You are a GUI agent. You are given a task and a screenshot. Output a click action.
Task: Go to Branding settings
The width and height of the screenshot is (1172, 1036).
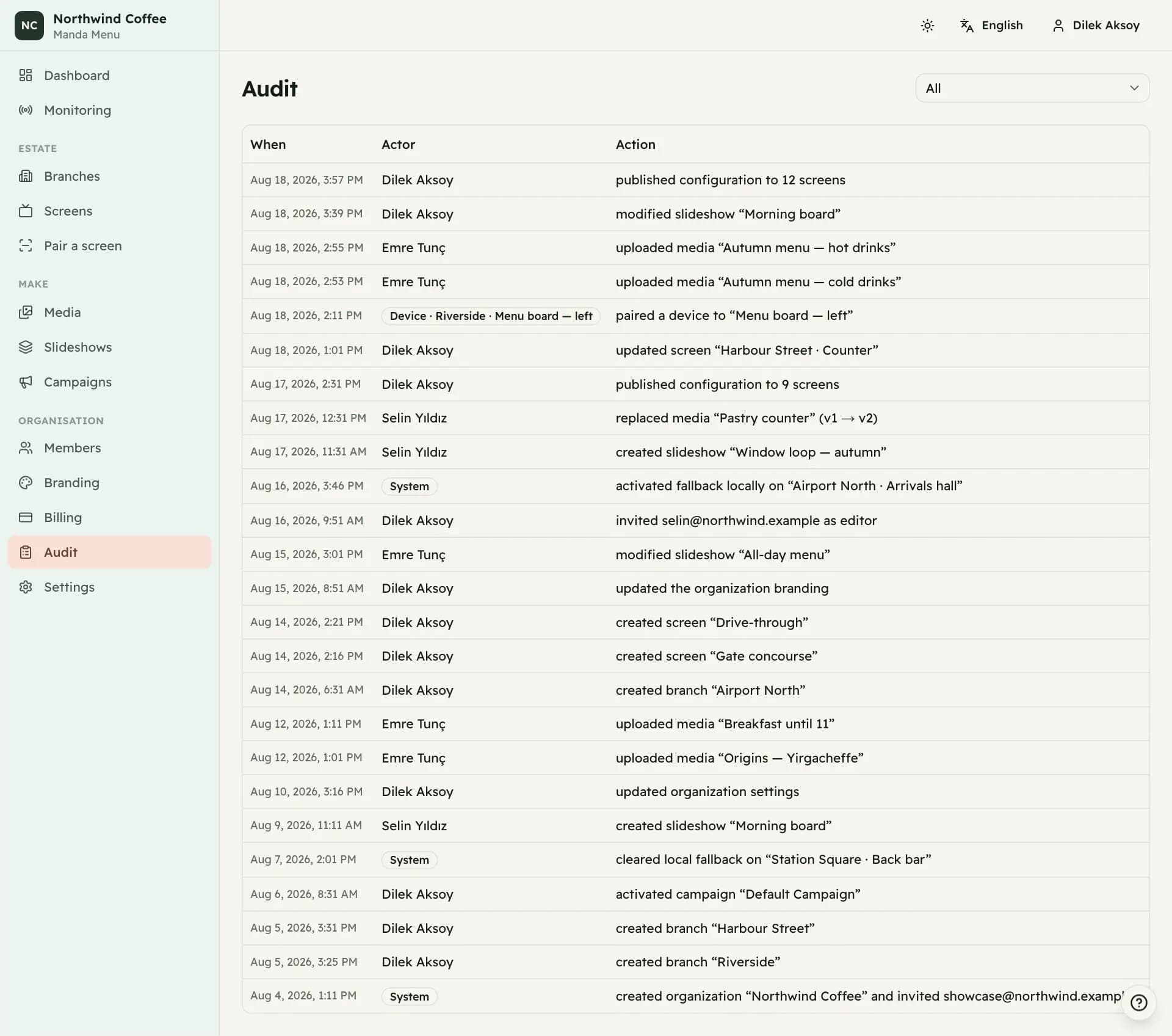click(x=109, y=482)
